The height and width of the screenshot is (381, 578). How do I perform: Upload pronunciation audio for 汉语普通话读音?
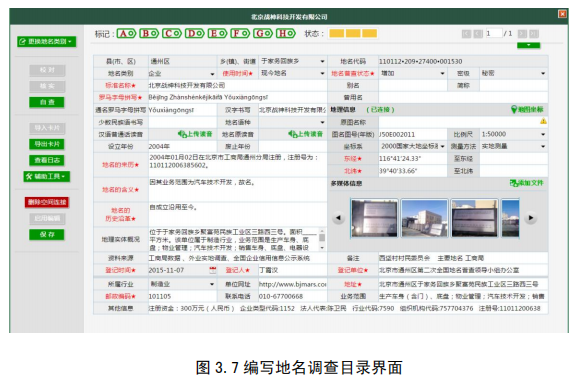[x=195, y=134]
